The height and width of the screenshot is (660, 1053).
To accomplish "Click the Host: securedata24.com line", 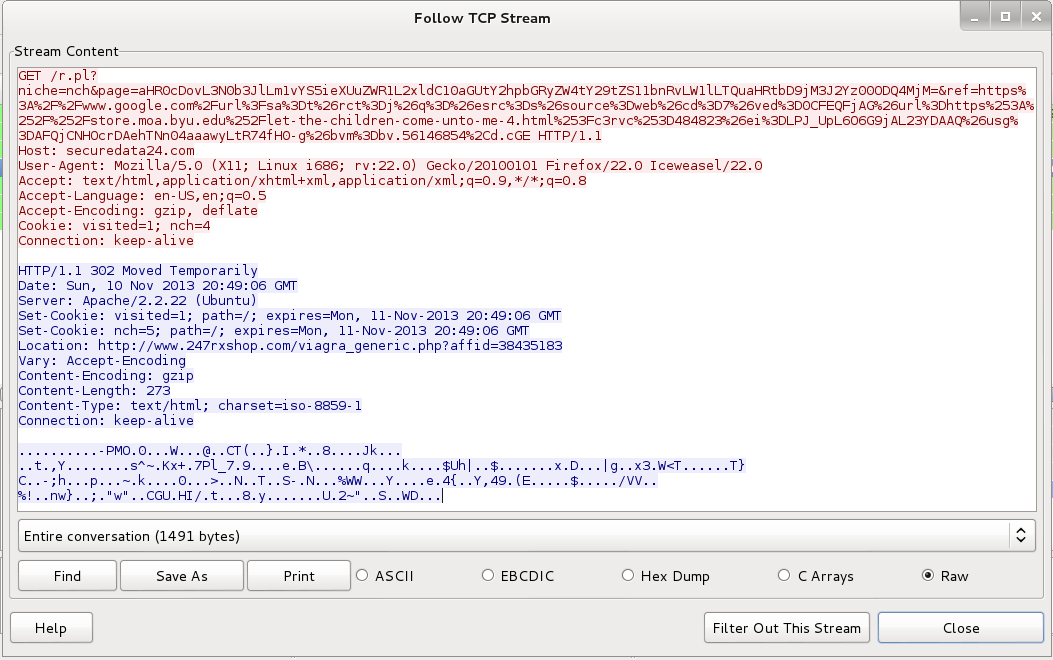I will (106, 151).
